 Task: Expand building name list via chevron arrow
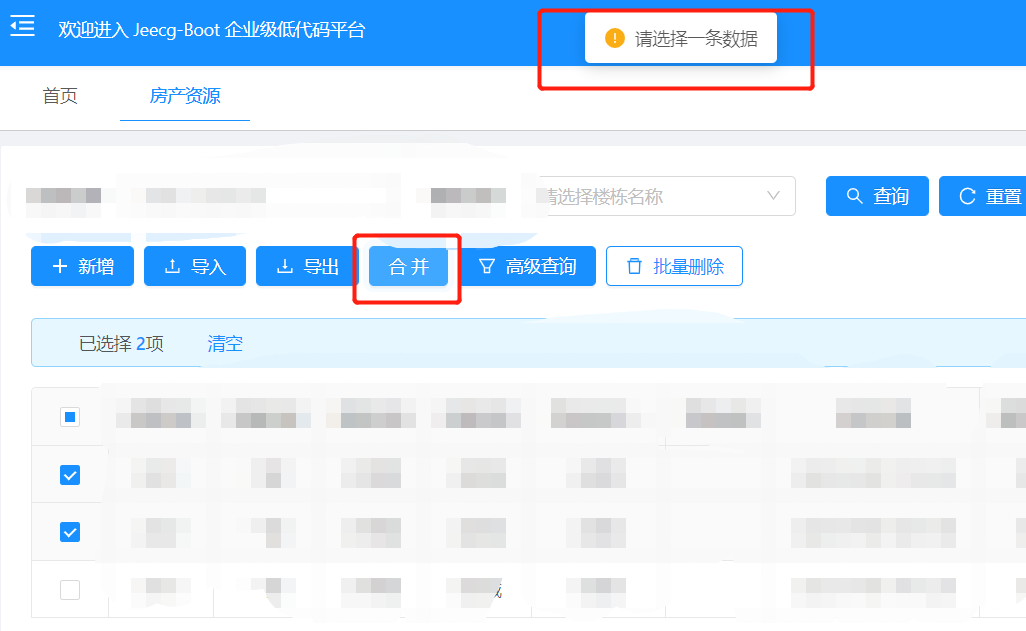[773, 196]
